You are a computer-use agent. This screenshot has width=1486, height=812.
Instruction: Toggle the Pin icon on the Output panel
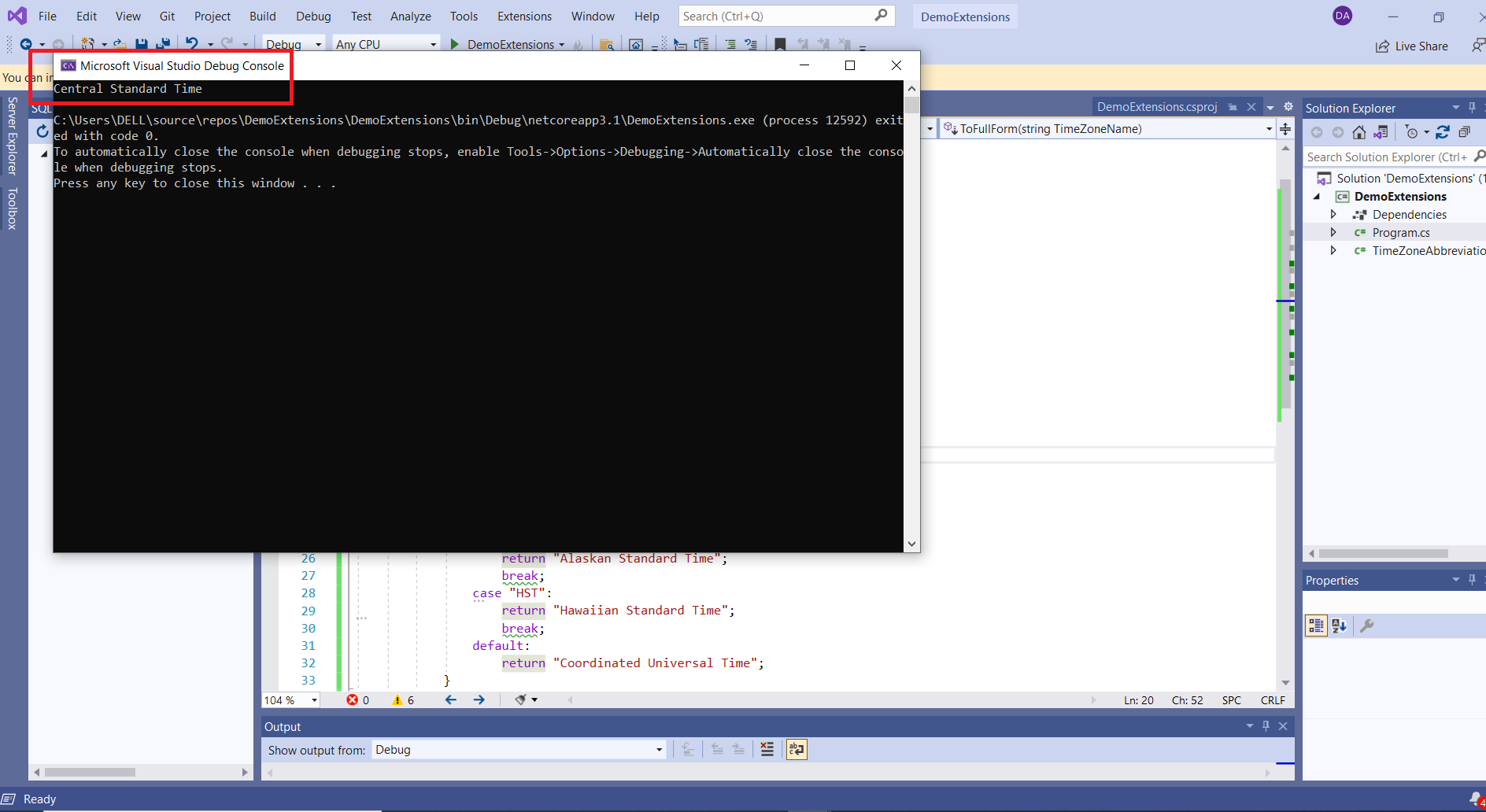(1266, 725)
